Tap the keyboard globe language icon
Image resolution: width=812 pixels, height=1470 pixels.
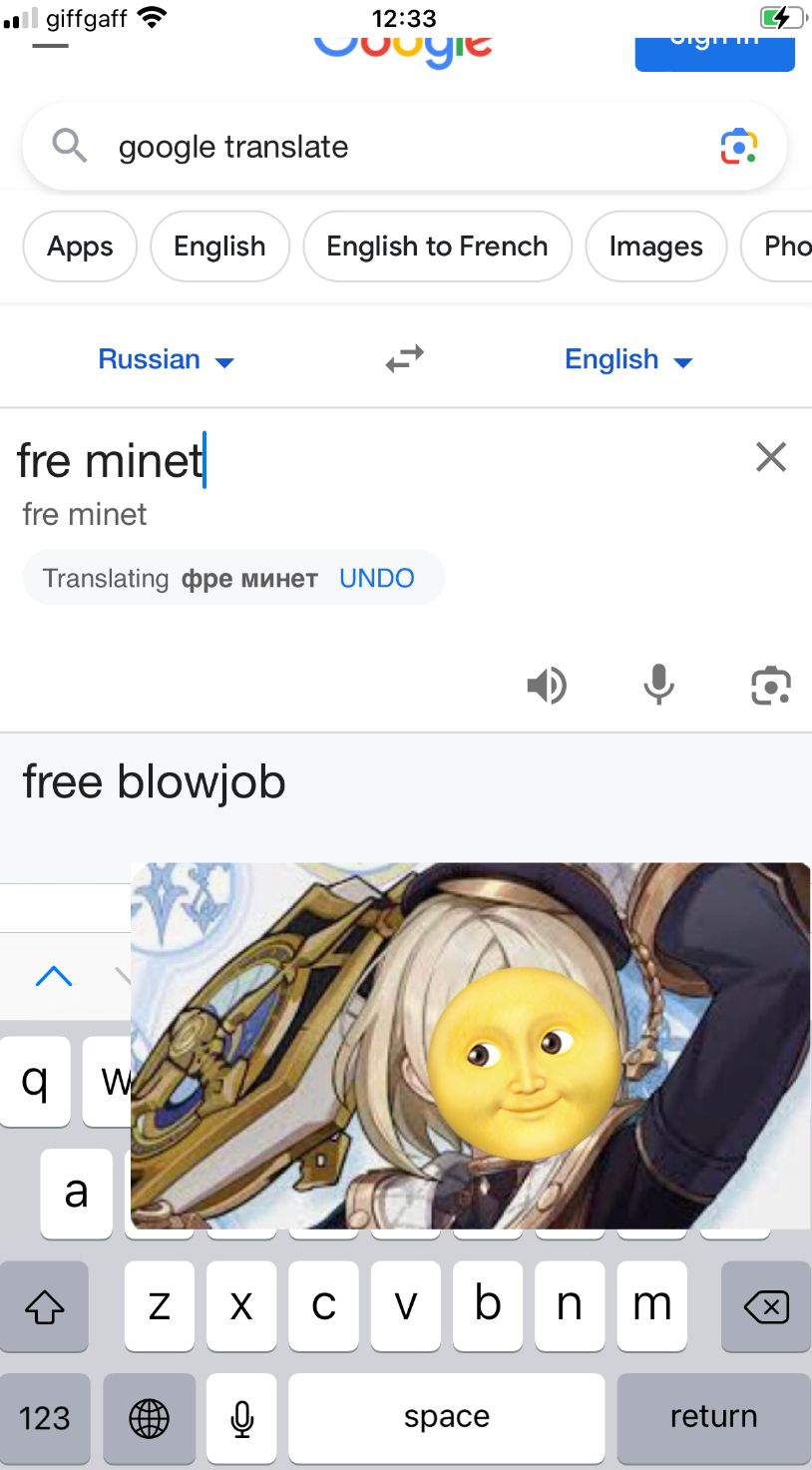[150, 1418]
